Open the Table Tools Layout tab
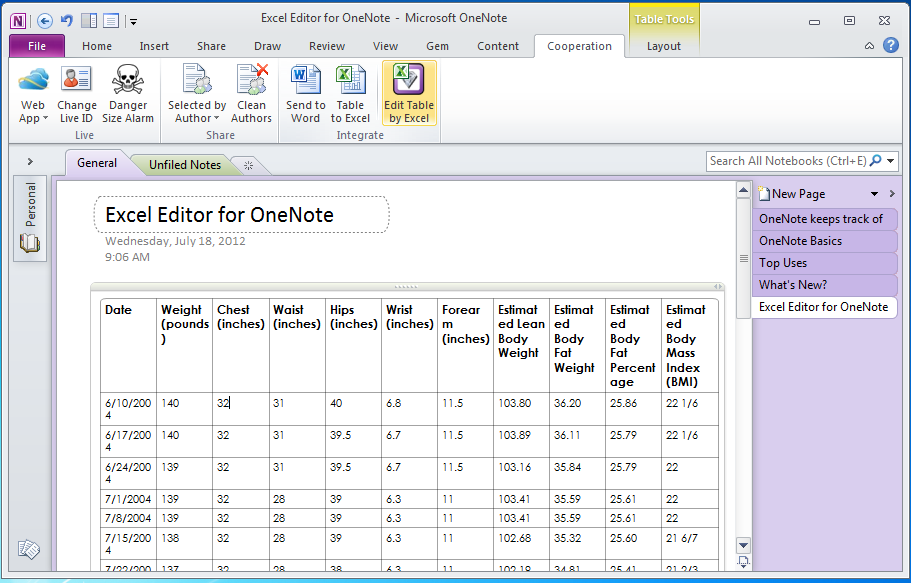Image resolution: width=911 pixels, height=583 pixels. pyautogui.click(x=663, y=46)
